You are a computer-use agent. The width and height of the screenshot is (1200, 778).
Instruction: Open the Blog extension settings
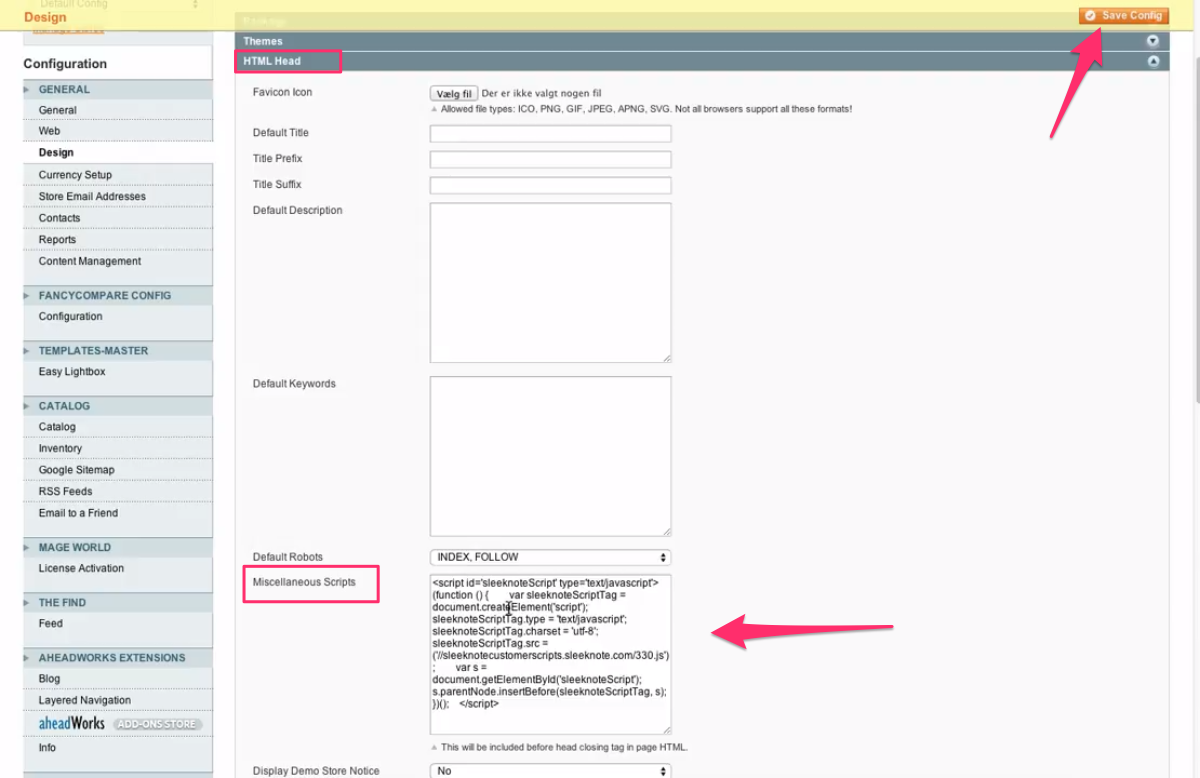pos(50,679)
